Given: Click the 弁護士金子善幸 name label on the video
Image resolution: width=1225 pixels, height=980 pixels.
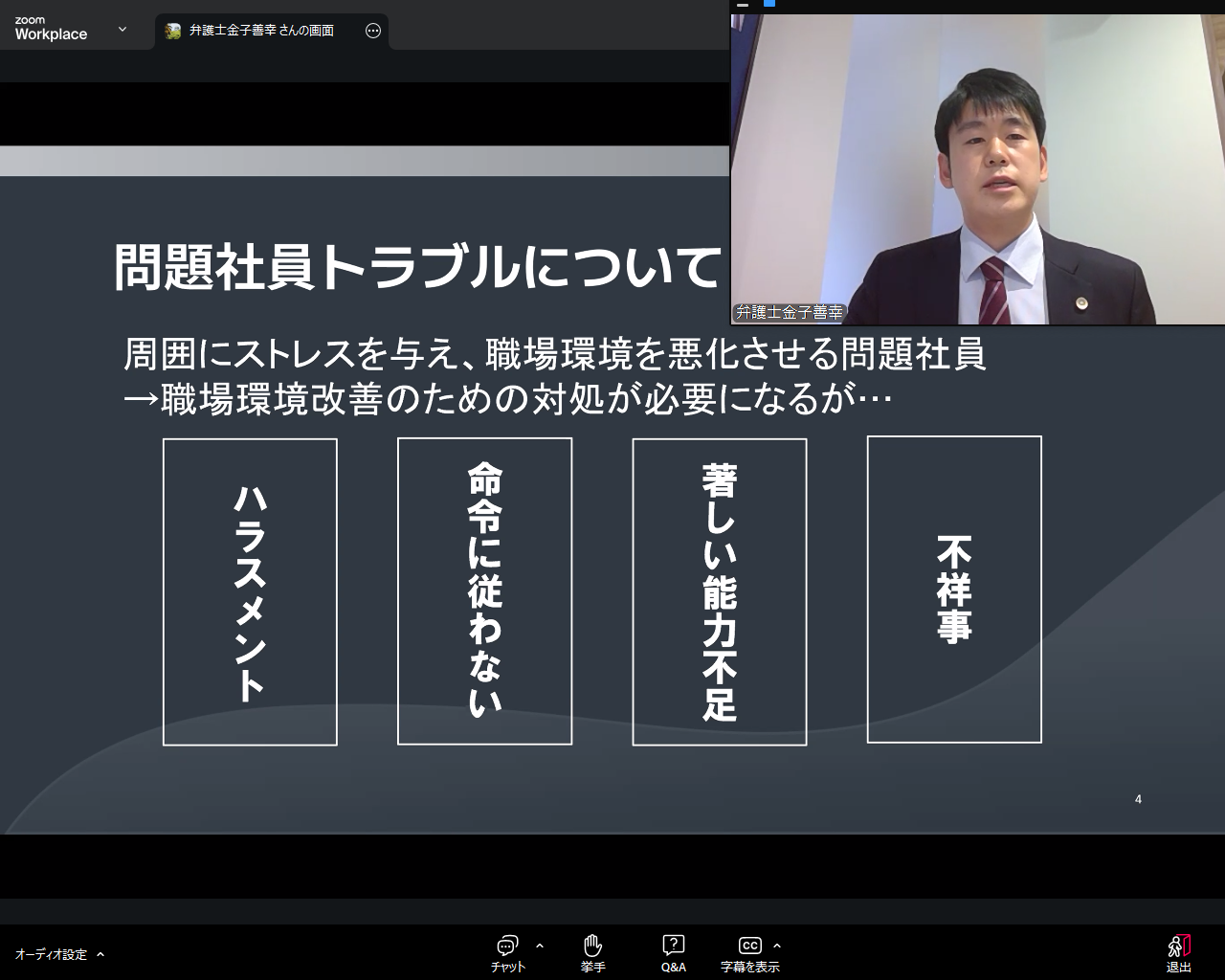Looking at the screenshot, I should (x=790, y=312).
